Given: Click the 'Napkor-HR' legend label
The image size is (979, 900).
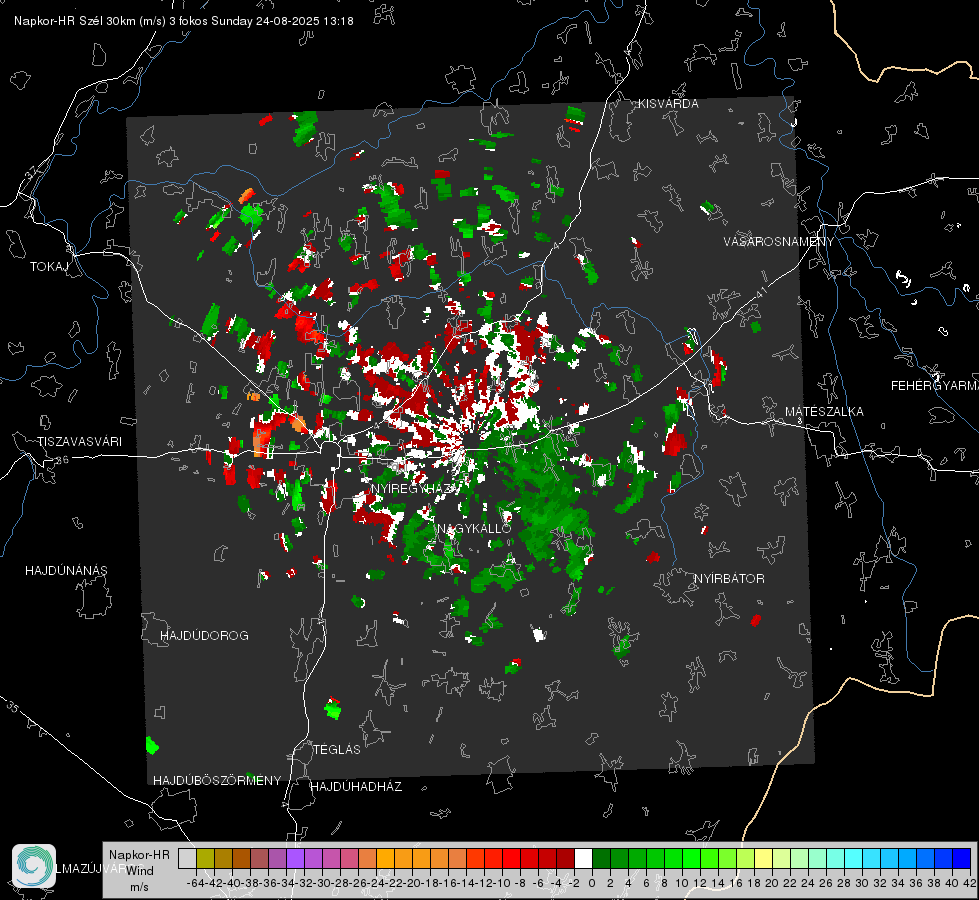Looking at the screenshot, I should (139, 855).
